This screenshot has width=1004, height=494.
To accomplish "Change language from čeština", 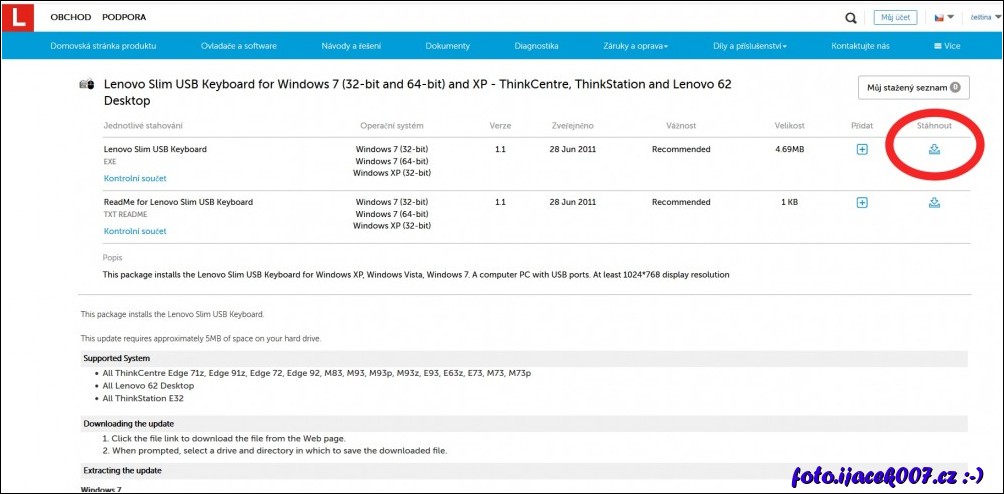I will (983, 17).
